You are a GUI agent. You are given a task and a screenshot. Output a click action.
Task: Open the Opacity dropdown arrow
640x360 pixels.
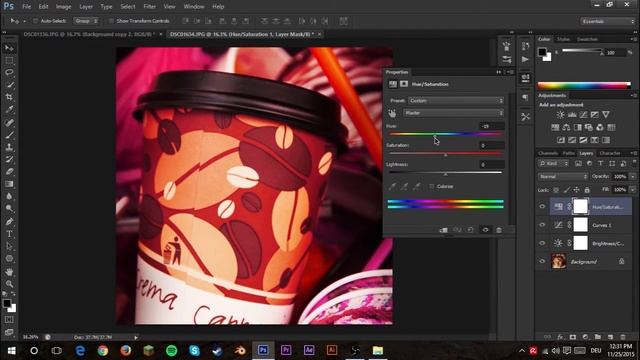(633, 177)
